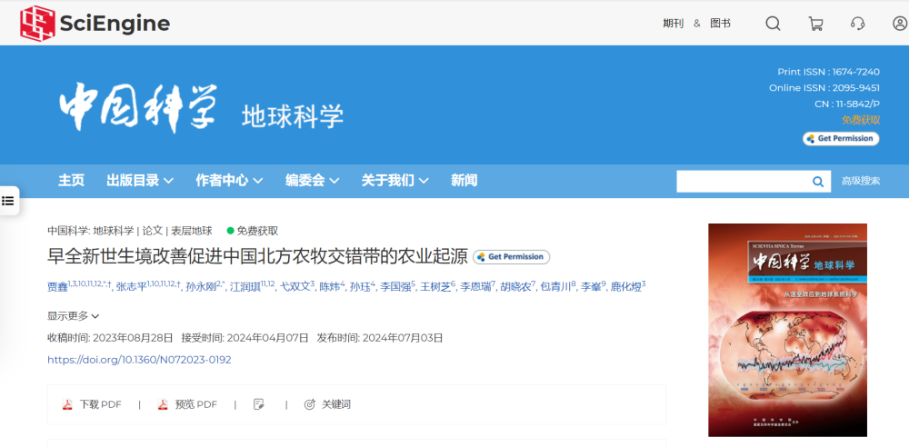Click the journal cover thumbnail image
Screen dimensions: 909x447
point(787,329)
